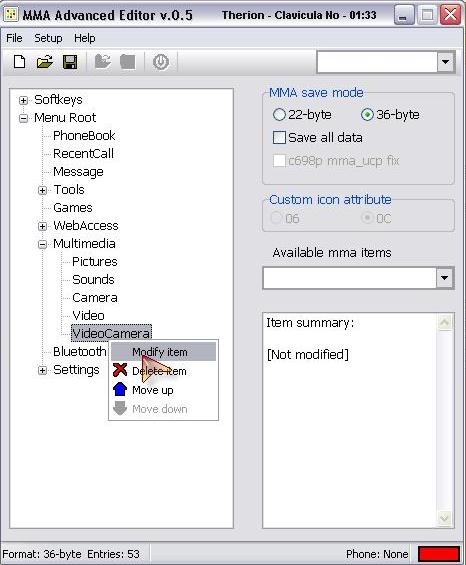This screenshot has height=565, width=466.
Task: Open the Help menu
Action: click(85, 38)
